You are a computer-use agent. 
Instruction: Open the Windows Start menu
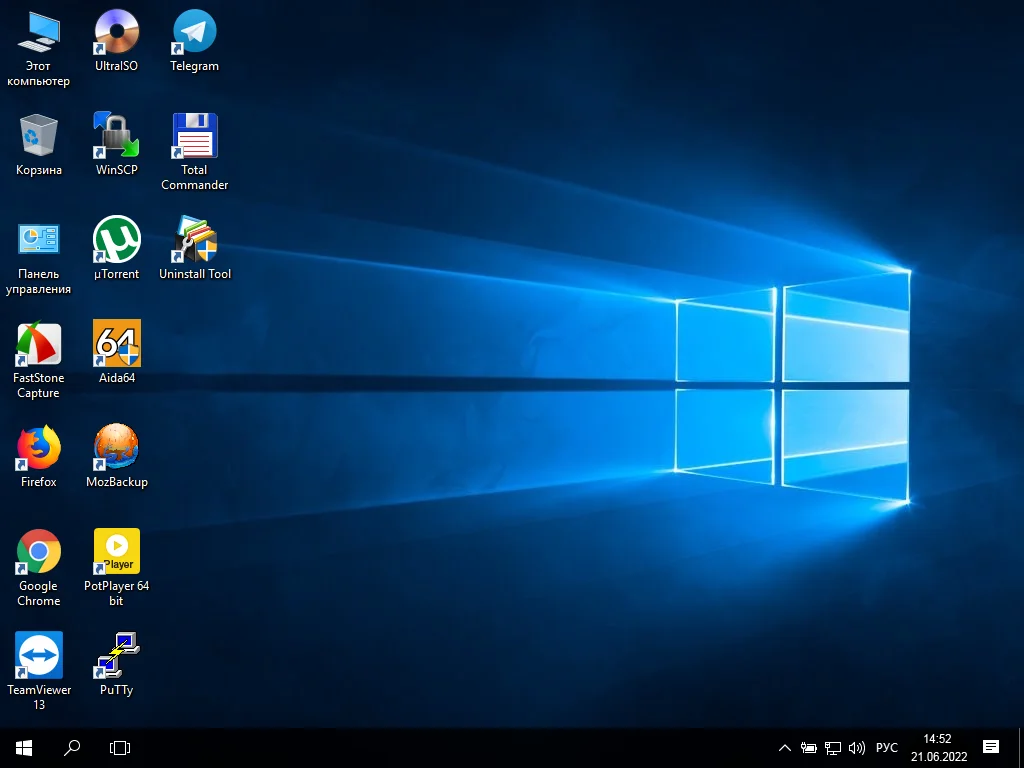(x=24, y=747)
